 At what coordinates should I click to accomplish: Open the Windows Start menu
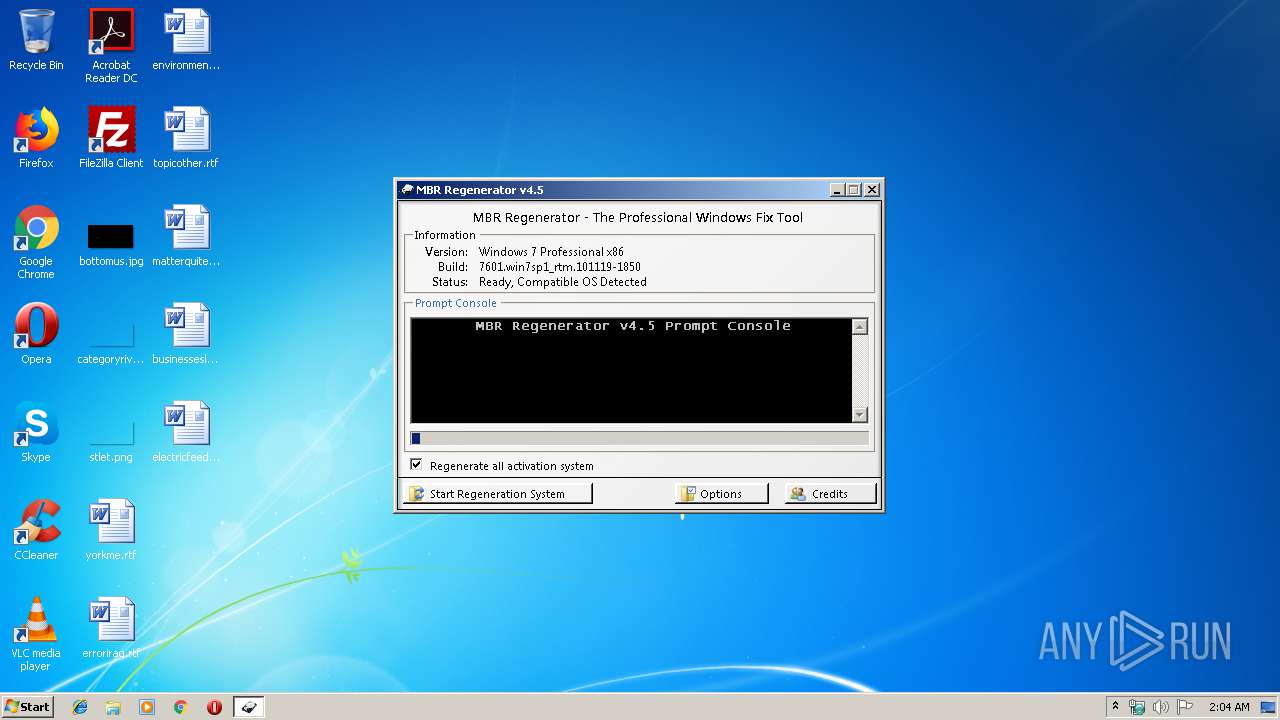(27, 707)
